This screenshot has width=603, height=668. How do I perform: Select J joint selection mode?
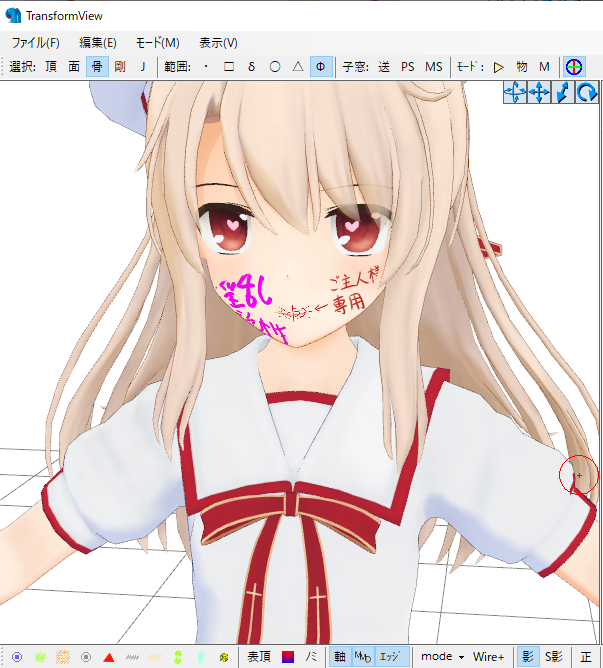tap(143, 67)
